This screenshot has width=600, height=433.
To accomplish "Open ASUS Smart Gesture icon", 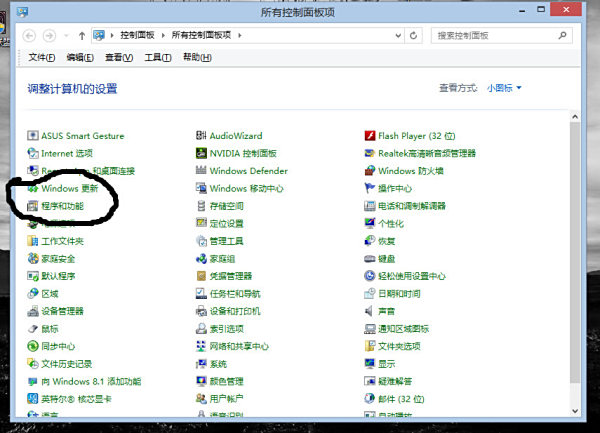I will coord(33,135).
